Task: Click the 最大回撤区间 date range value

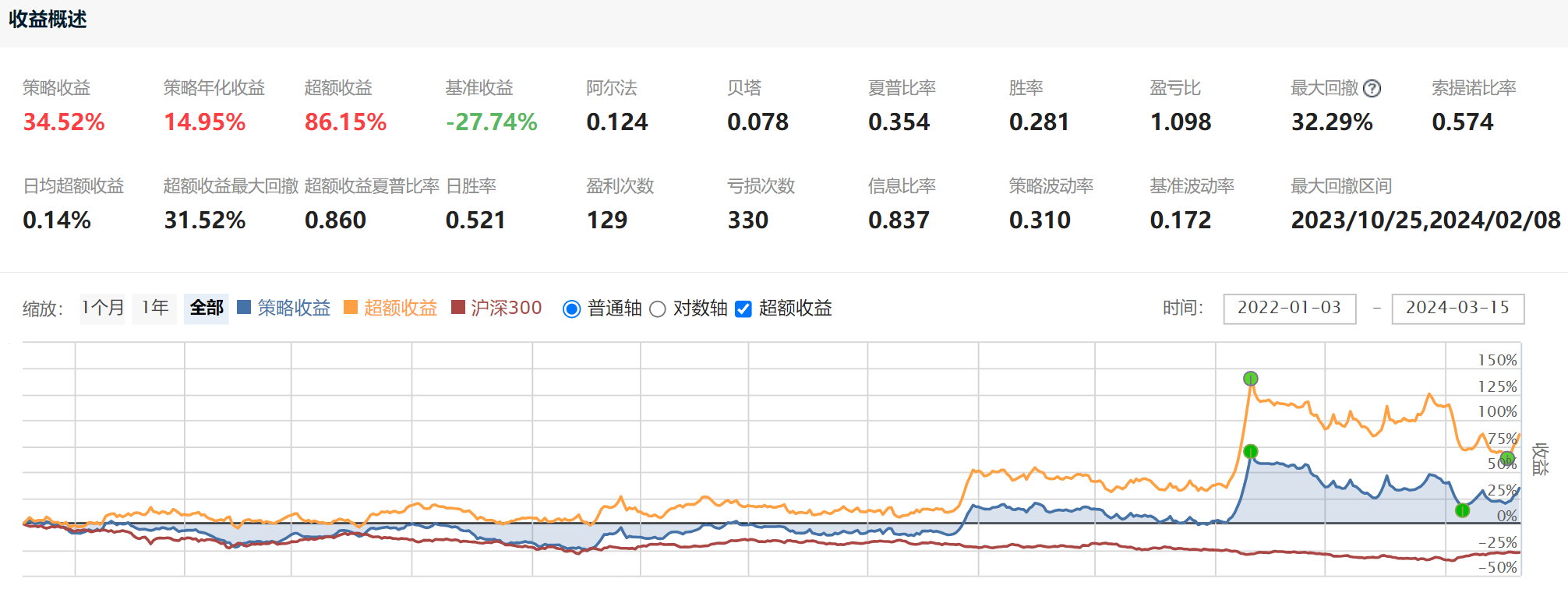Action: tap(1426, 220)
